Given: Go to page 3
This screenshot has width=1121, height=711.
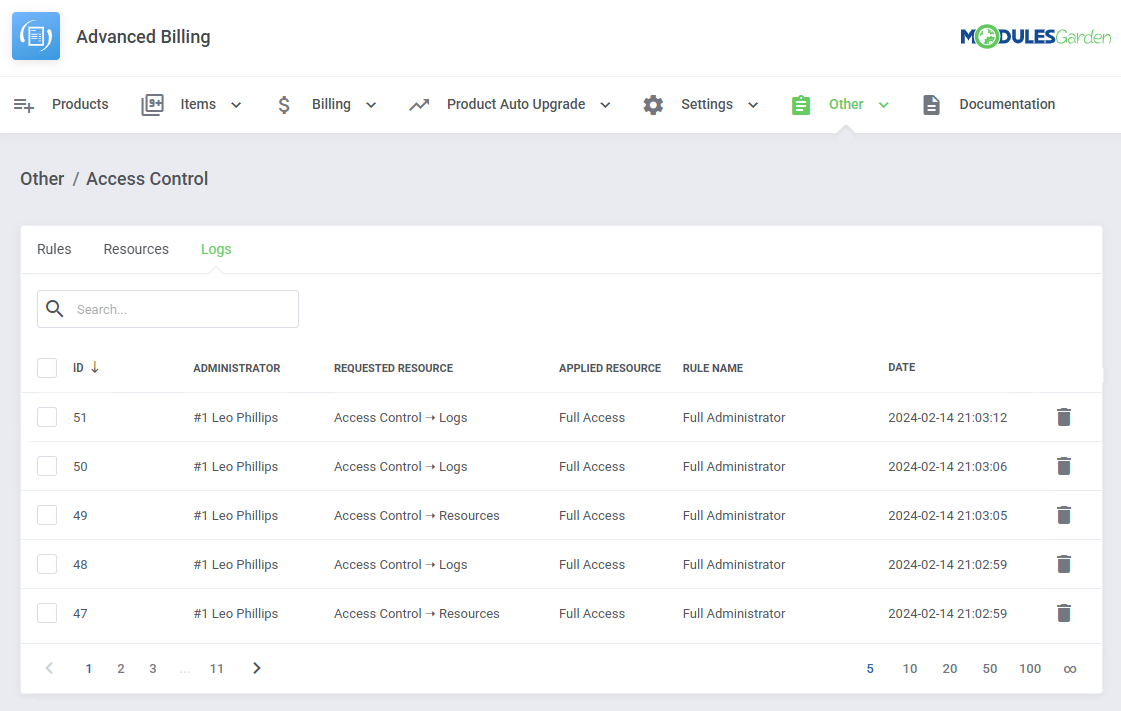Looking at the screenshot, I should [152, 669].
